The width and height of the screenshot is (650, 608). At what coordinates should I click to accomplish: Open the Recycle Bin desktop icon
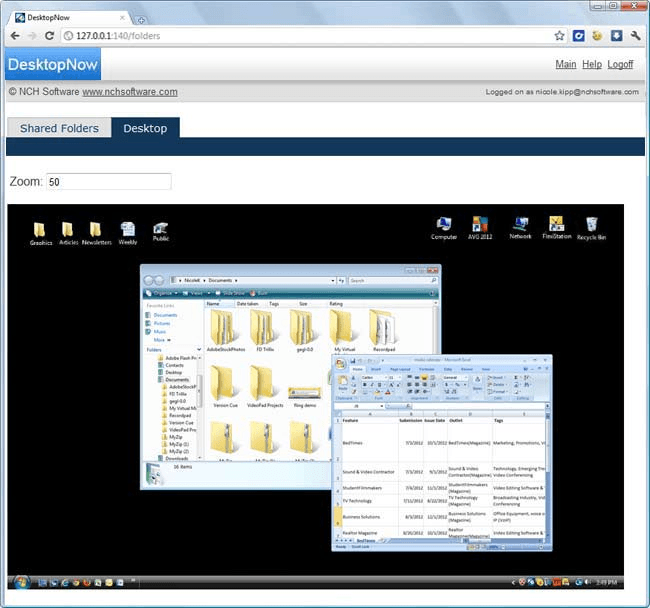591,225
